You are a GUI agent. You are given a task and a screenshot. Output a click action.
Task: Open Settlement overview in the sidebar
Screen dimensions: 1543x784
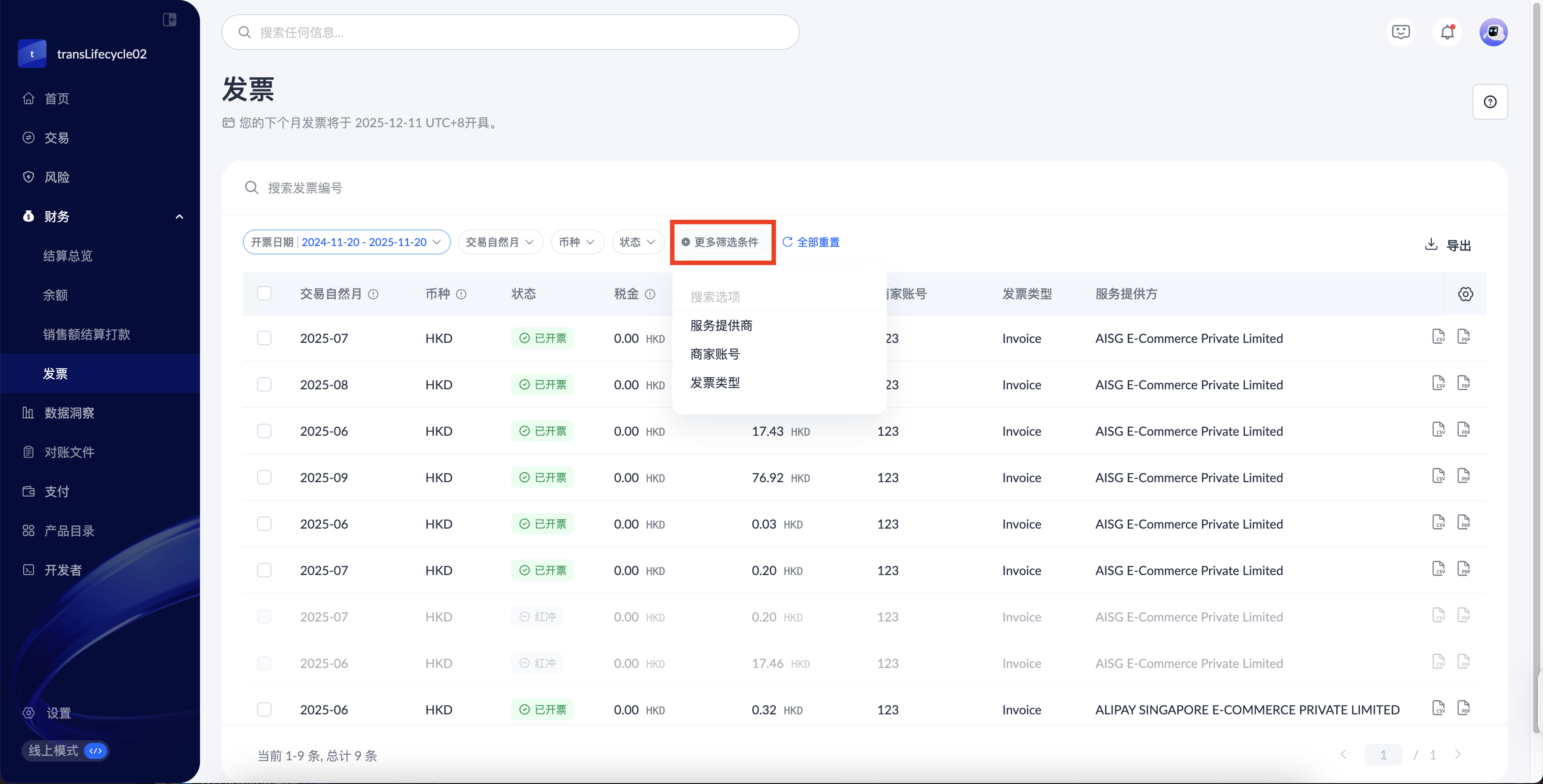[68, 256]
